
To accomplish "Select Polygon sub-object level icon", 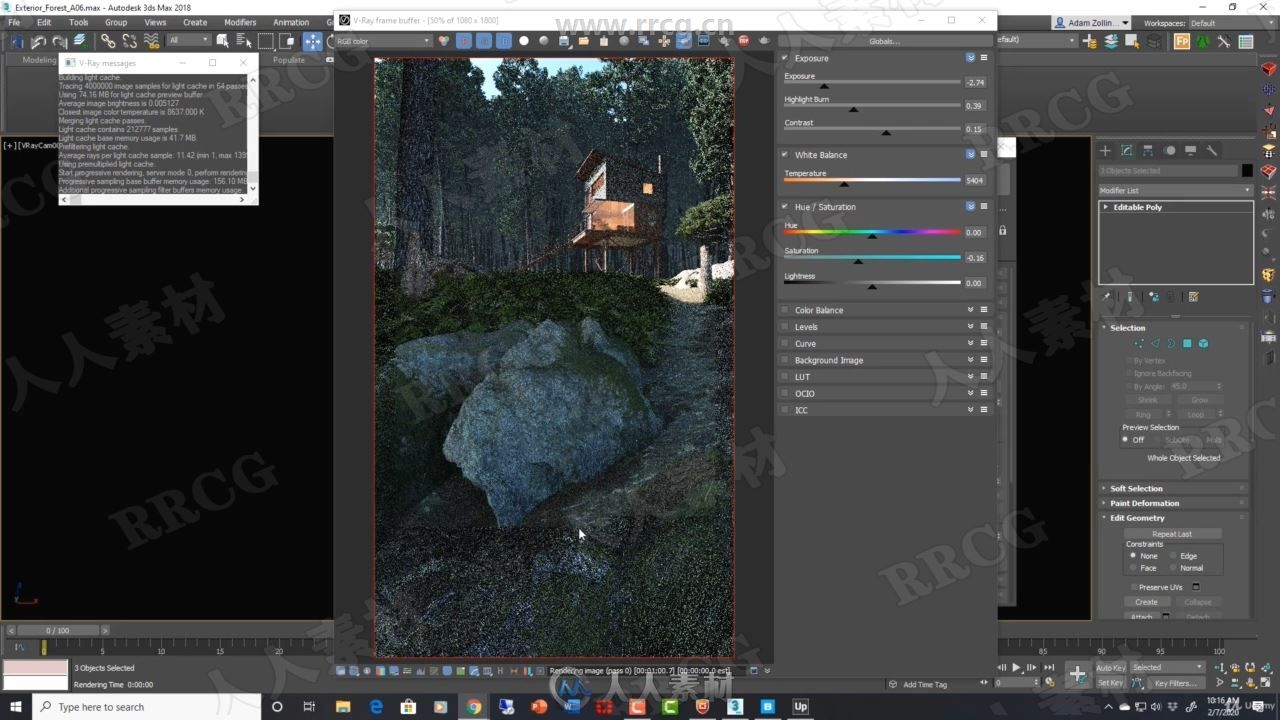I will (1187, 343).
